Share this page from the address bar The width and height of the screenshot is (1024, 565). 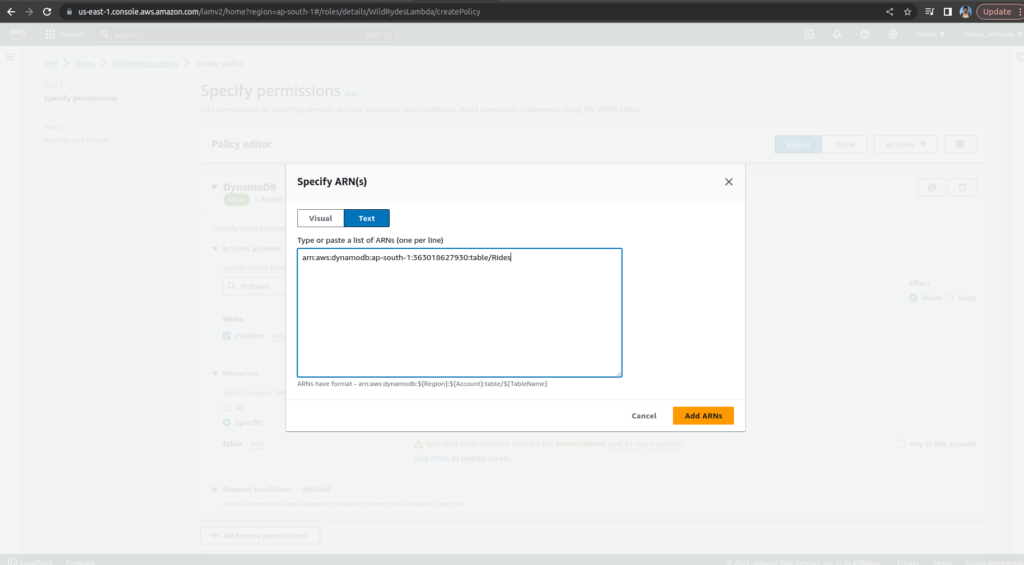(x=889, y=12)
